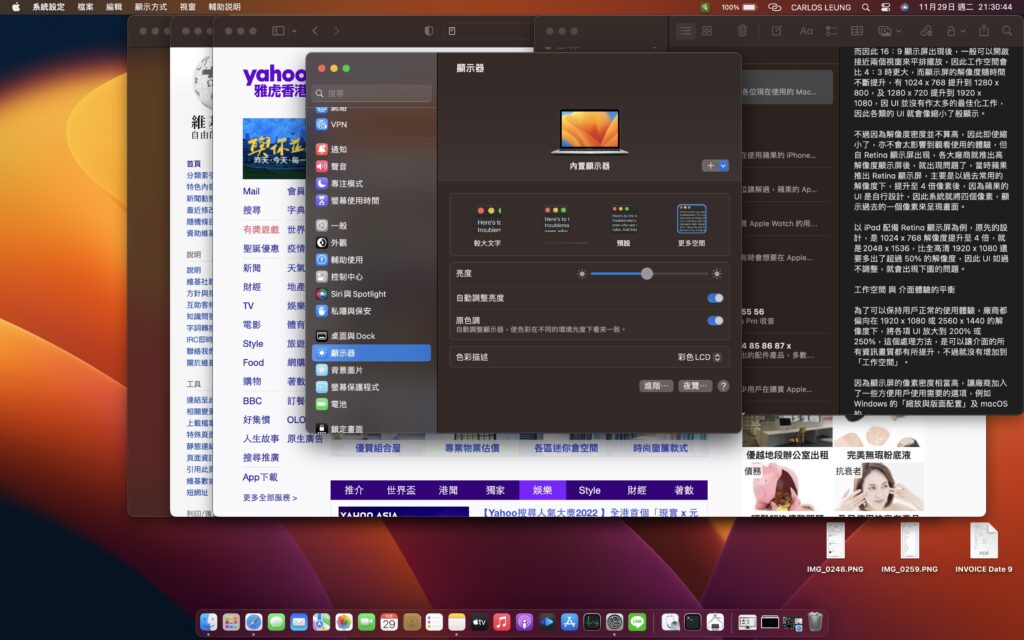Viewport: 1024px width, 640px height.
Task: Click 內置顯示器 MacBook display thumbnail
Action: tap(589, 133)
